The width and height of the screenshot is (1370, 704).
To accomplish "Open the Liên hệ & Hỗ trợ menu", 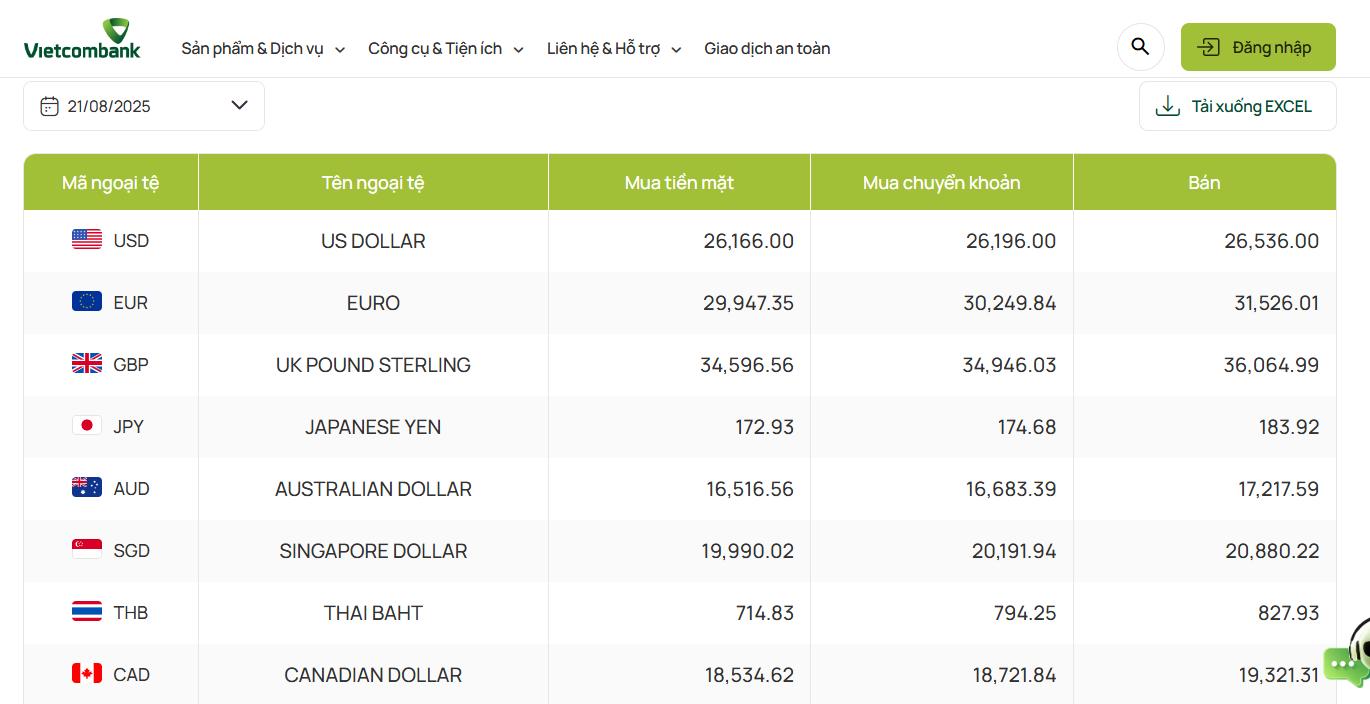I will click(x=613, y=47).
